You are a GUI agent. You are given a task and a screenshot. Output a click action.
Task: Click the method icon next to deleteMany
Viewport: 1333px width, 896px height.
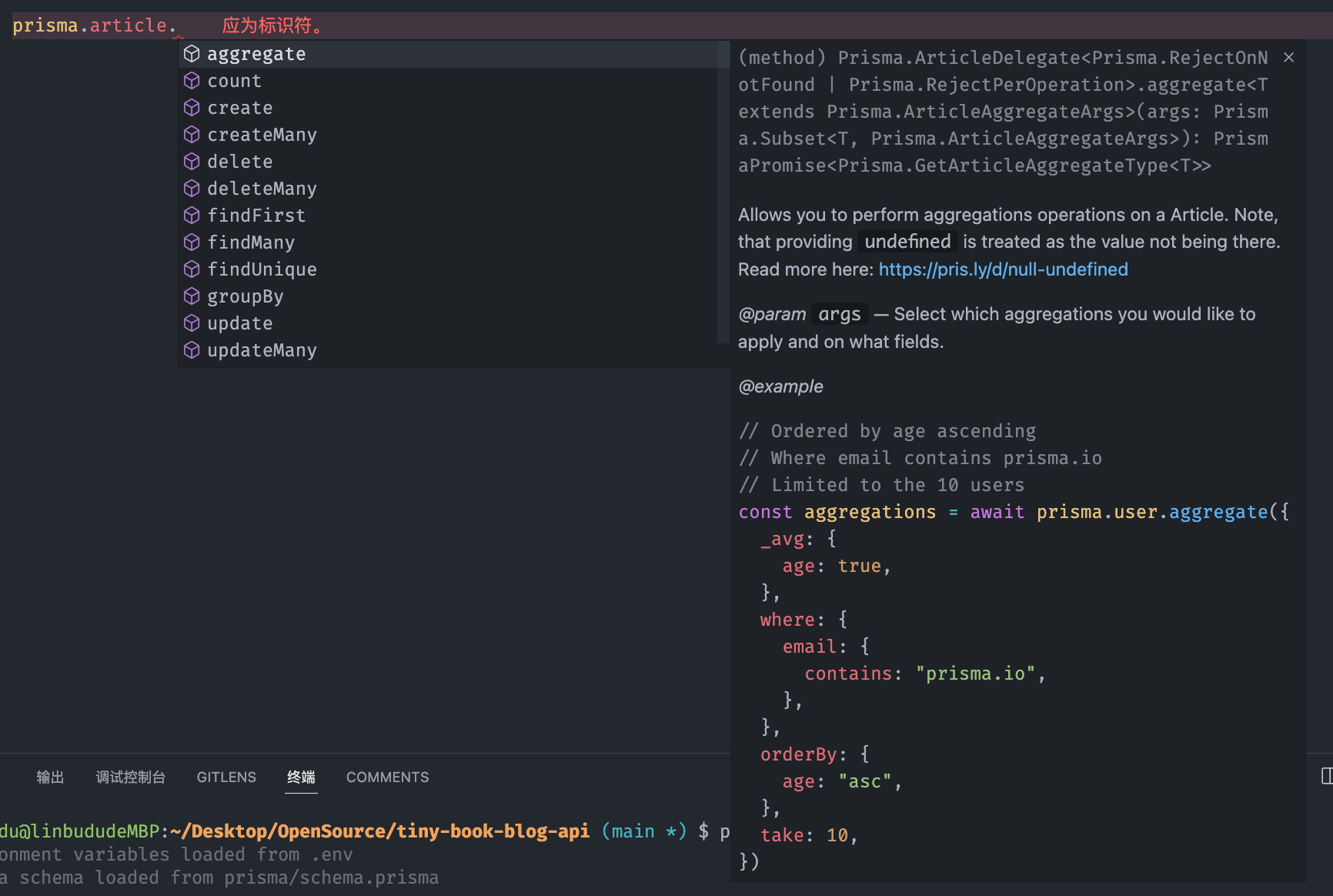point(192,189)
